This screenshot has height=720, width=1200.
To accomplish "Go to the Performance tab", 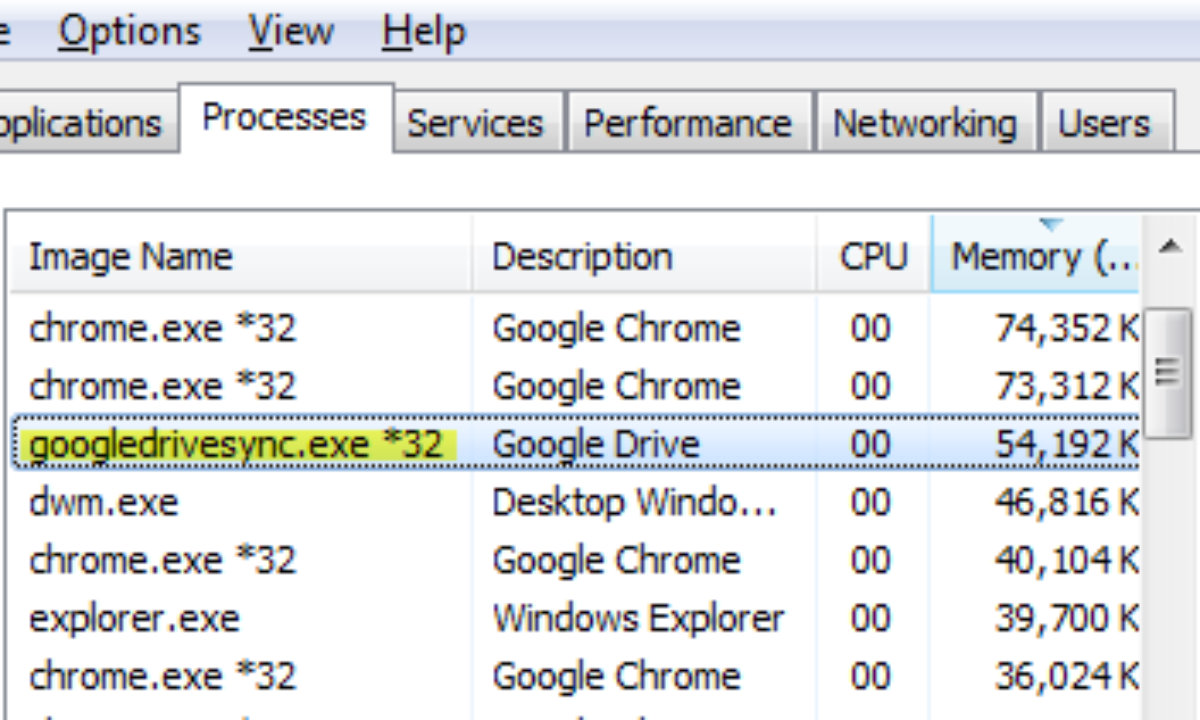I will [x=688, y=124].
